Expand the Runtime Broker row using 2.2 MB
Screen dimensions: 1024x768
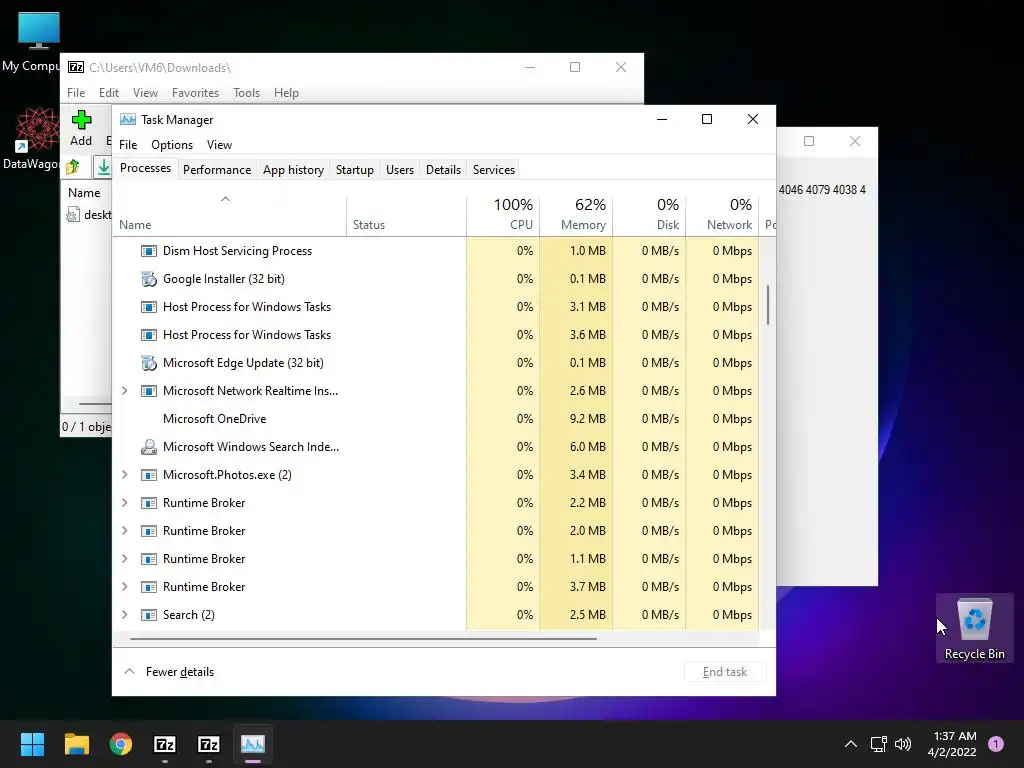point(125,503)
